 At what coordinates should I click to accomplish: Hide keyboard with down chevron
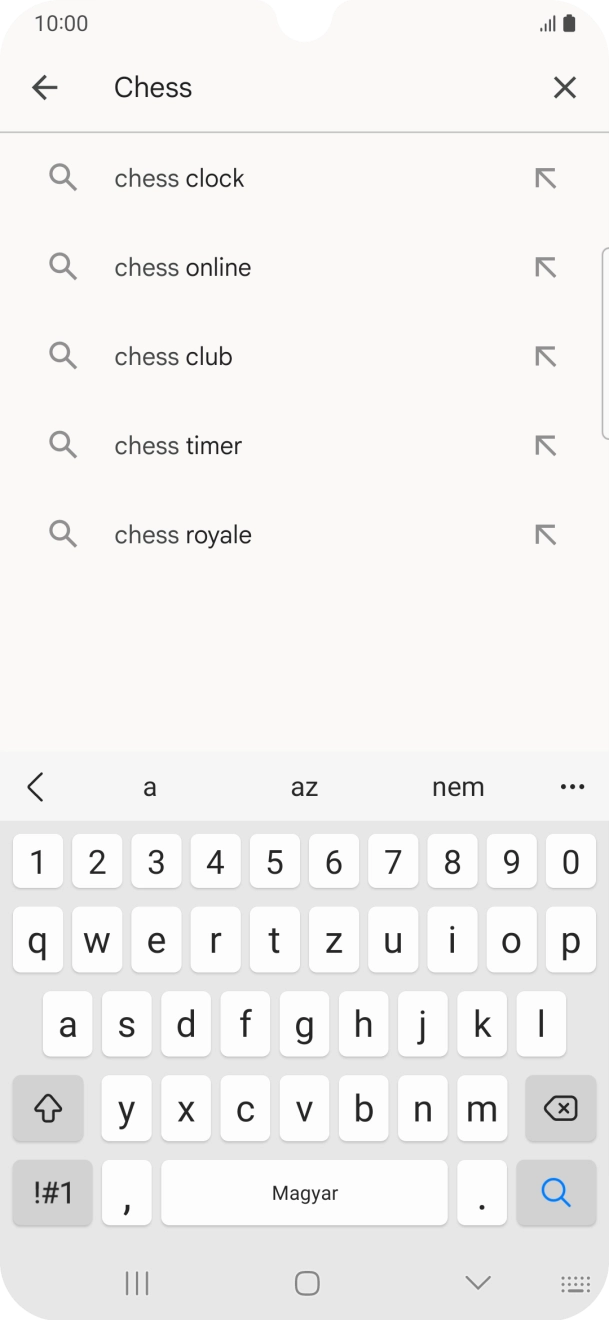tap(478, 1283)
